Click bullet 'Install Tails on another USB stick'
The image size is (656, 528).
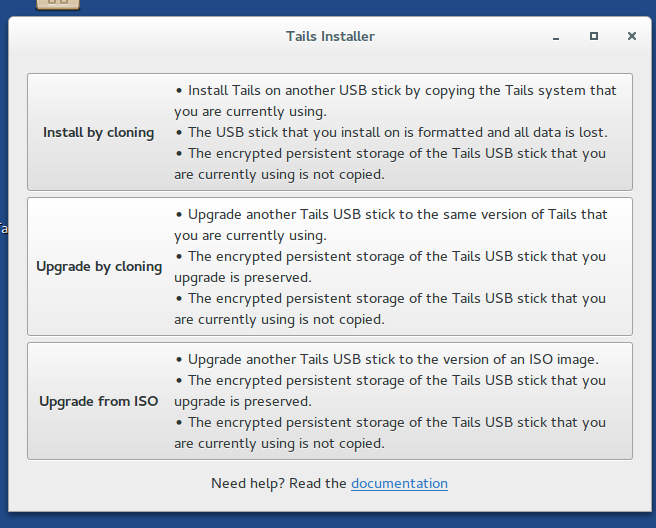pos(395,101)
